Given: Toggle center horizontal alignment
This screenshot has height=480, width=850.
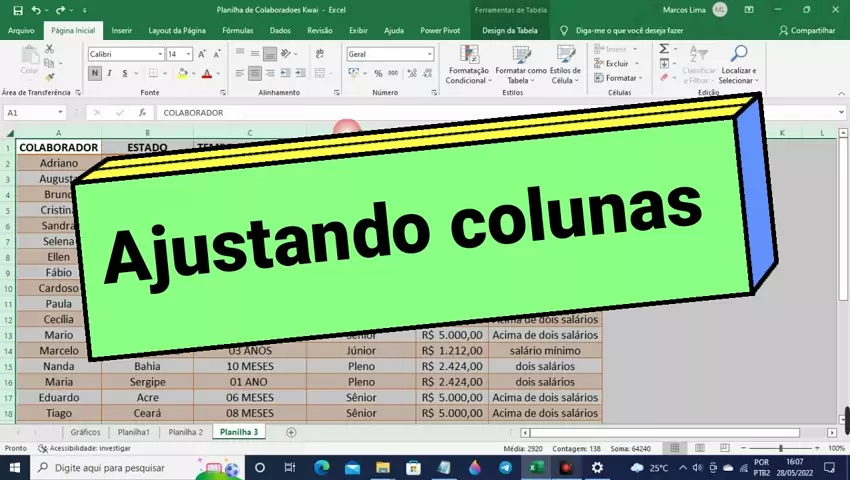Looking at the screenshot, I should [255, 73].
